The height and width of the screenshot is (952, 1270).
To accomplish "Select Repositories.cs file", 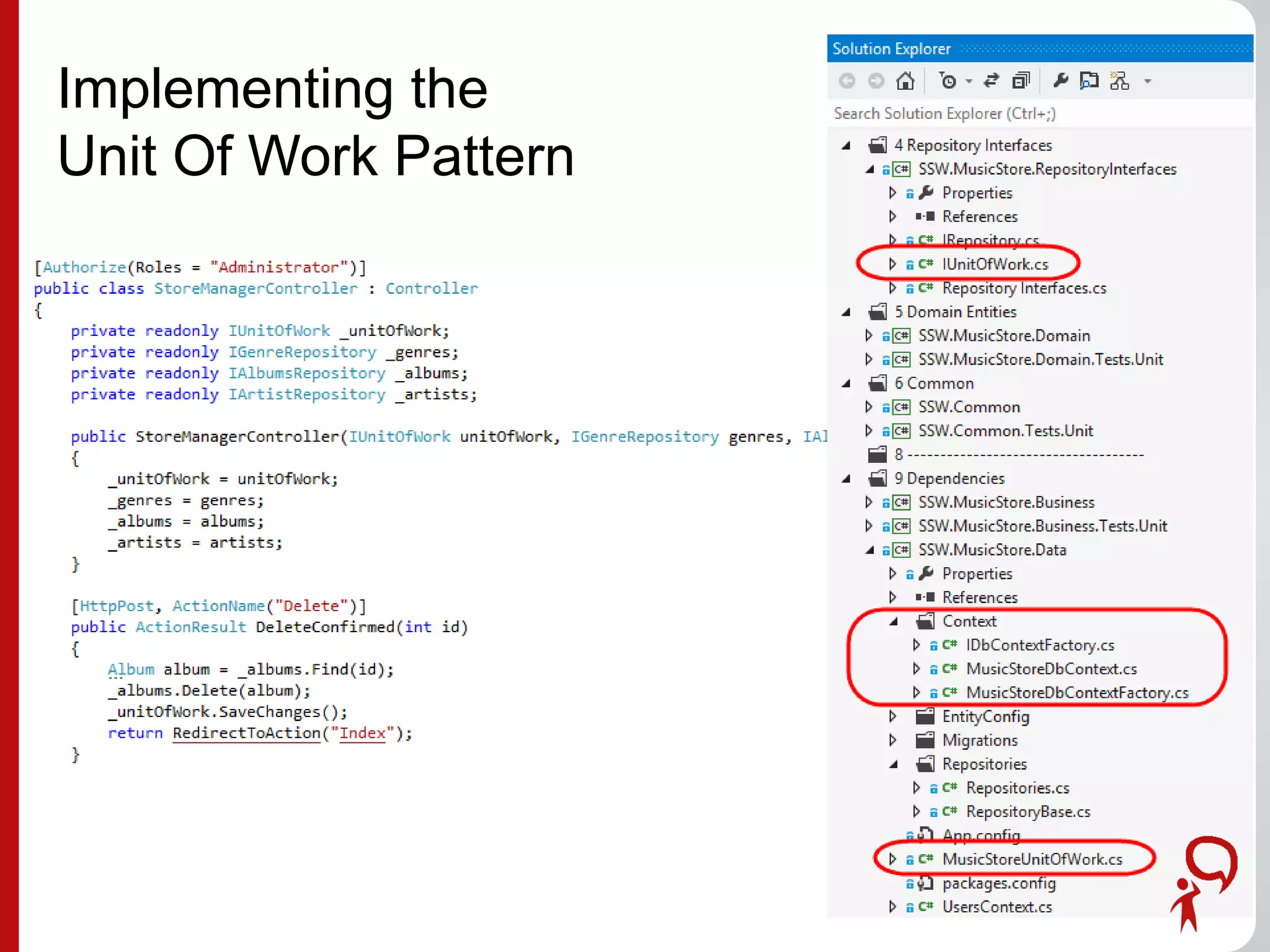I will coord(1018,788).
